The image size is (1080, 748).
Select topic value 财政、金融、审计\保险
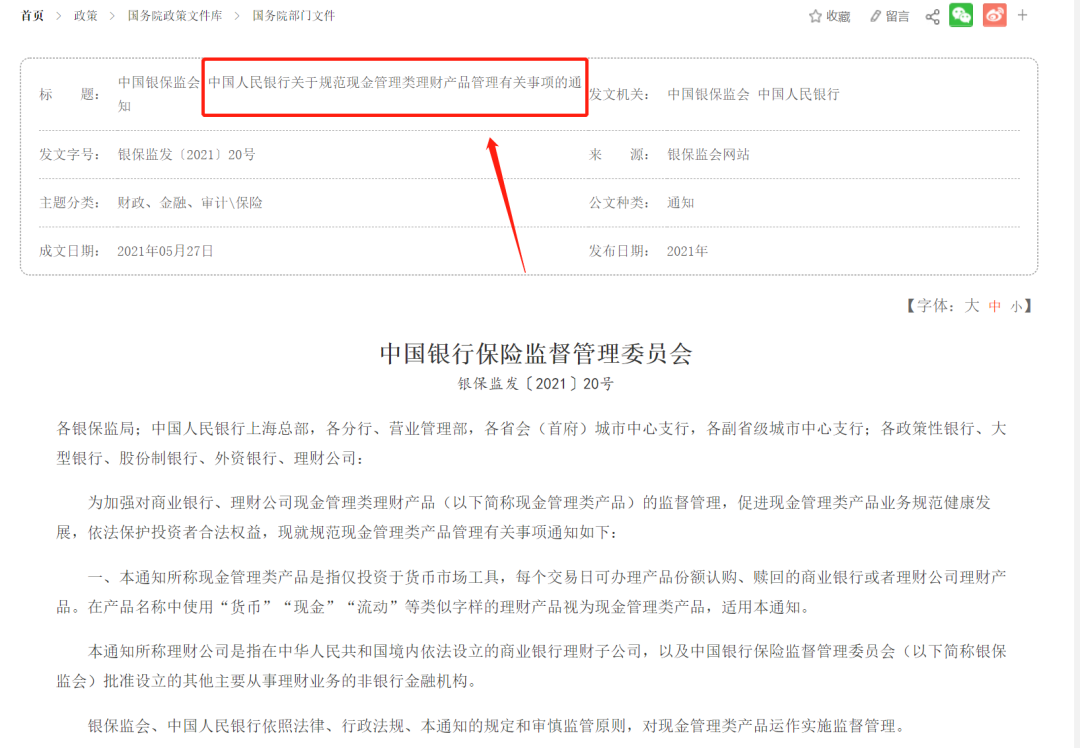(x=190, y=203)
